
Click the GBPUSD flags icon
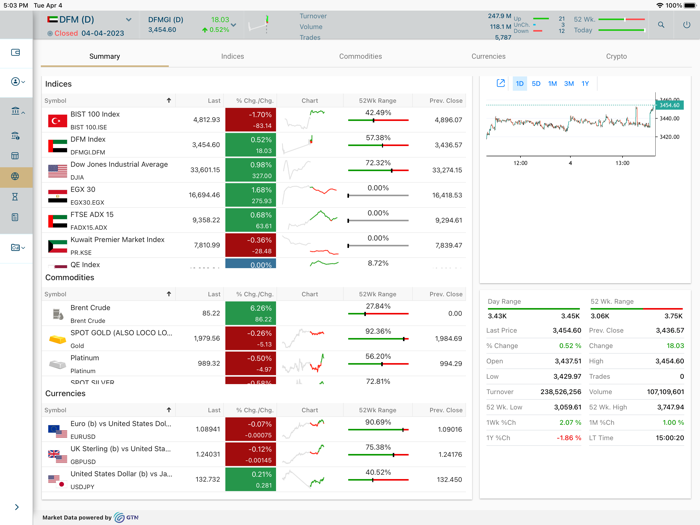pos(58,456)
